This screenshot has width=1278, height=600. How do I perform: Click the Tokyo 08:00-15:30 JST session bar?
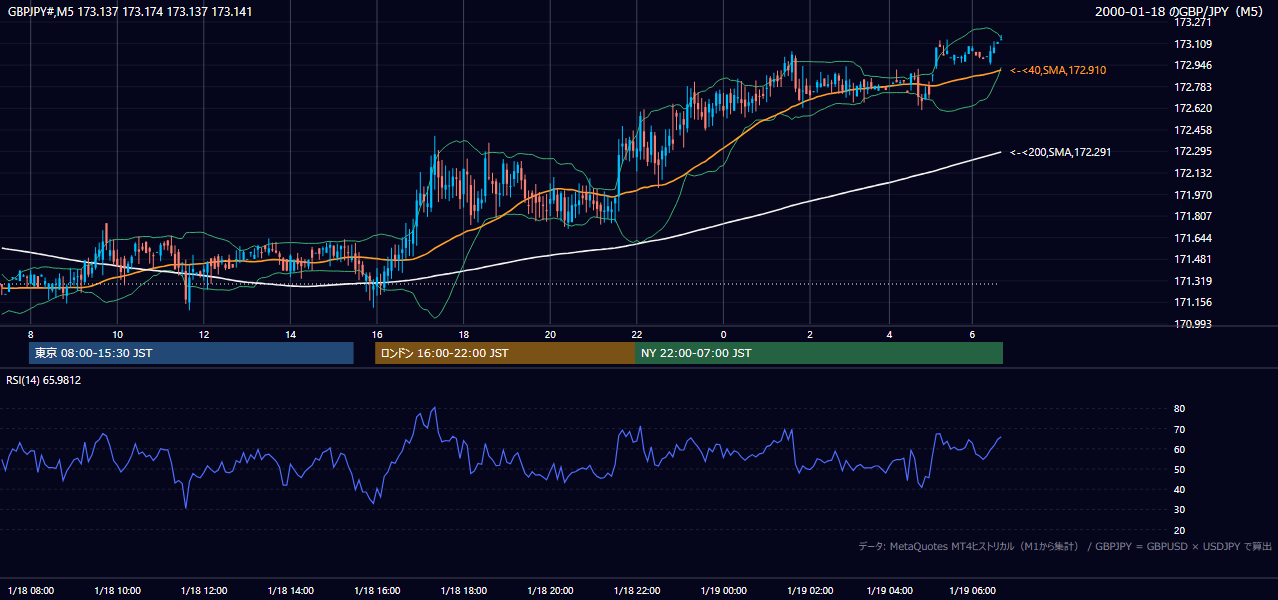(x=192, y=353)
